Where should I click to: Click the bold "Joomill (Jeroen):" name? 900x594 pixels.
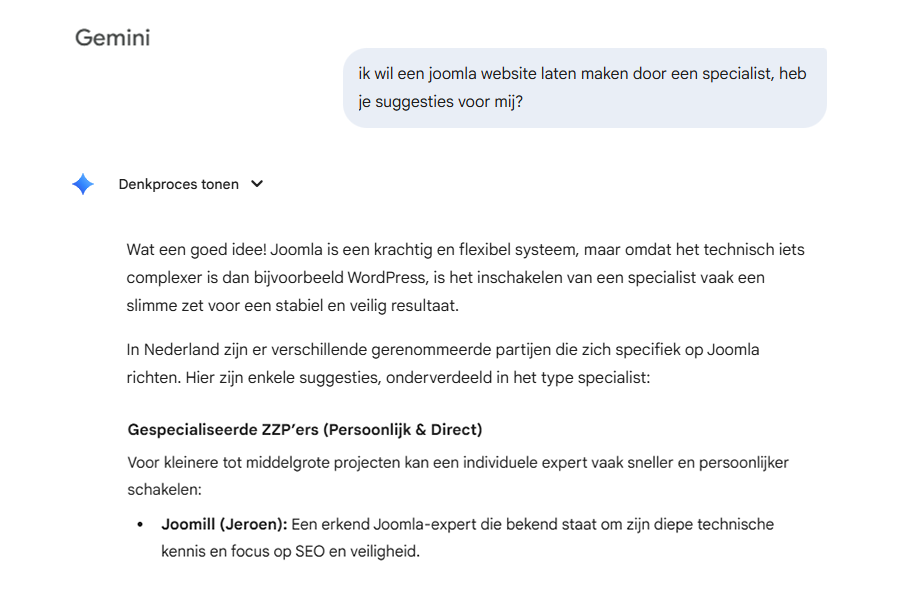pyautogui.click(x=224, y=524)
